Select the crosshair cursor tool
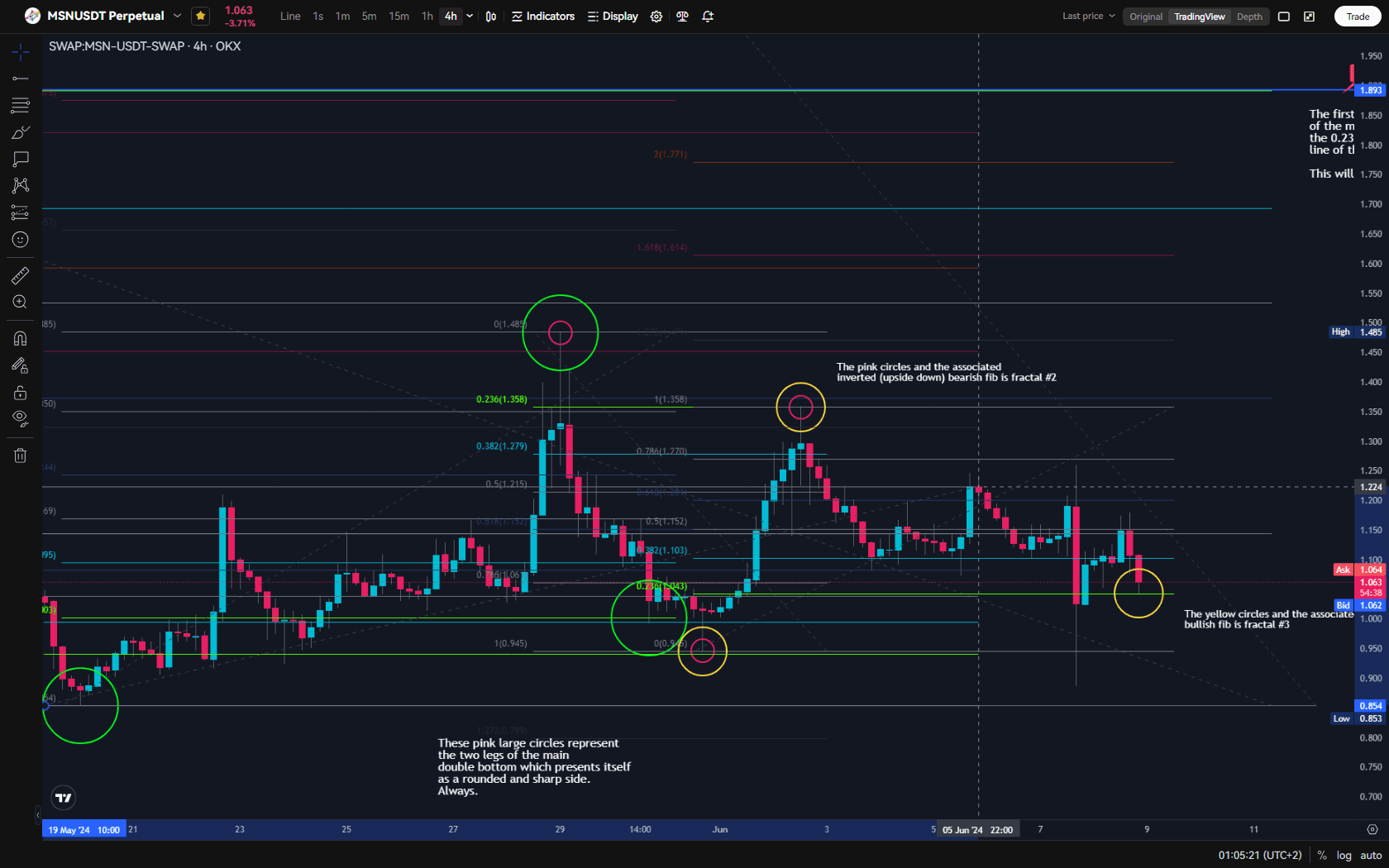The height and width of the screenshot is (868, 1389). 21,52
